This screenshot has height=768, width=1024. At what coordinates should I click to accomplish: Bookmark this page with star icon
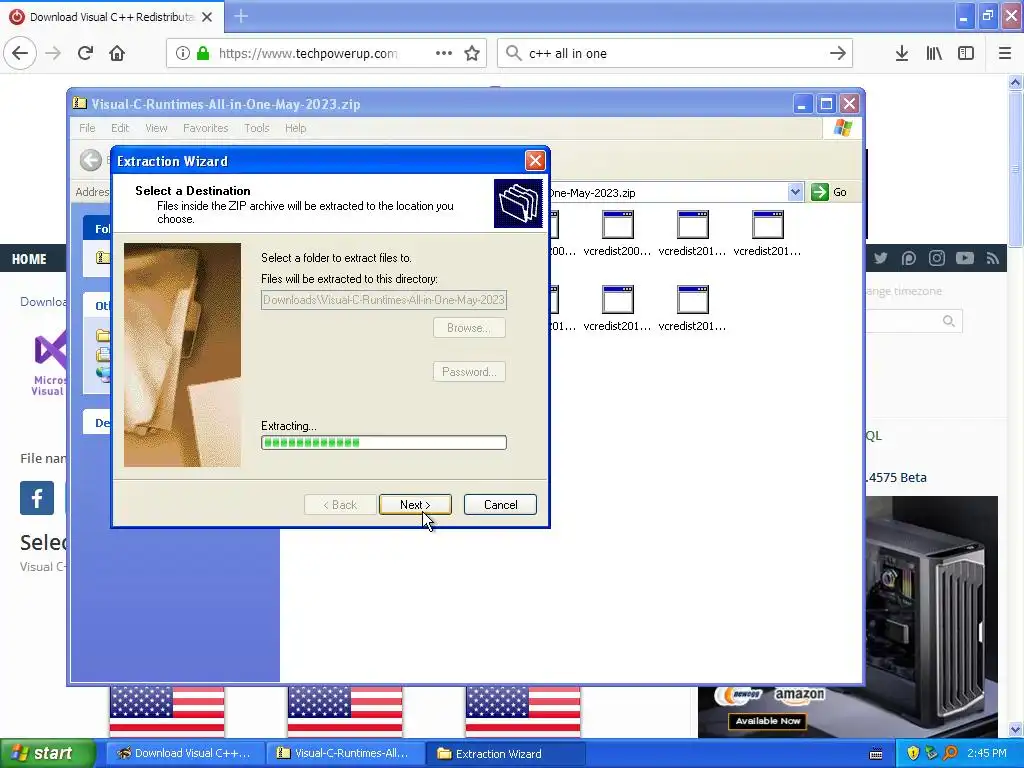click(472, 54)
